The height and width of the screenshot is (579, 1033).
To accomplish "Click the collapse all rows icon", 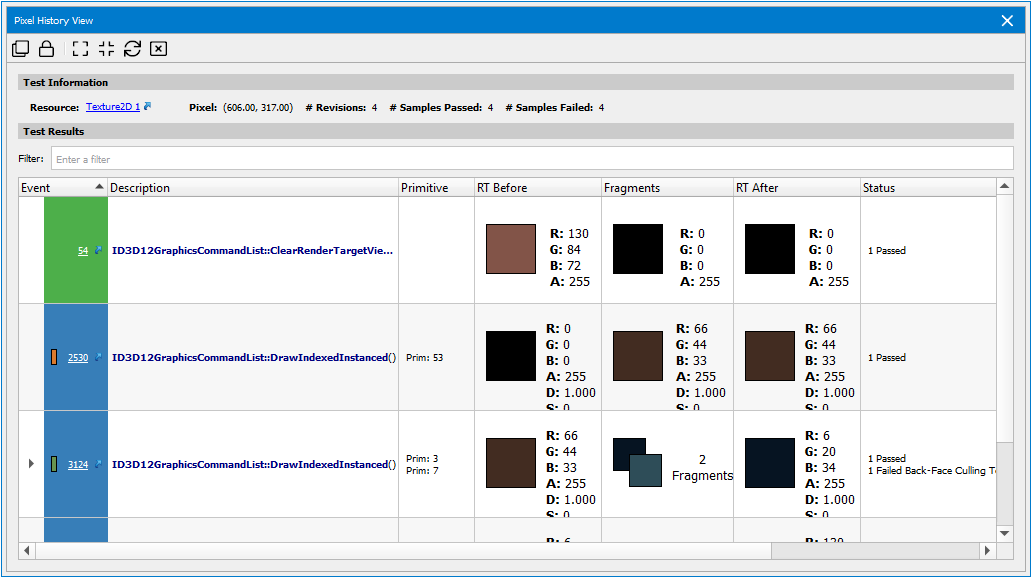I will point(107,49).
